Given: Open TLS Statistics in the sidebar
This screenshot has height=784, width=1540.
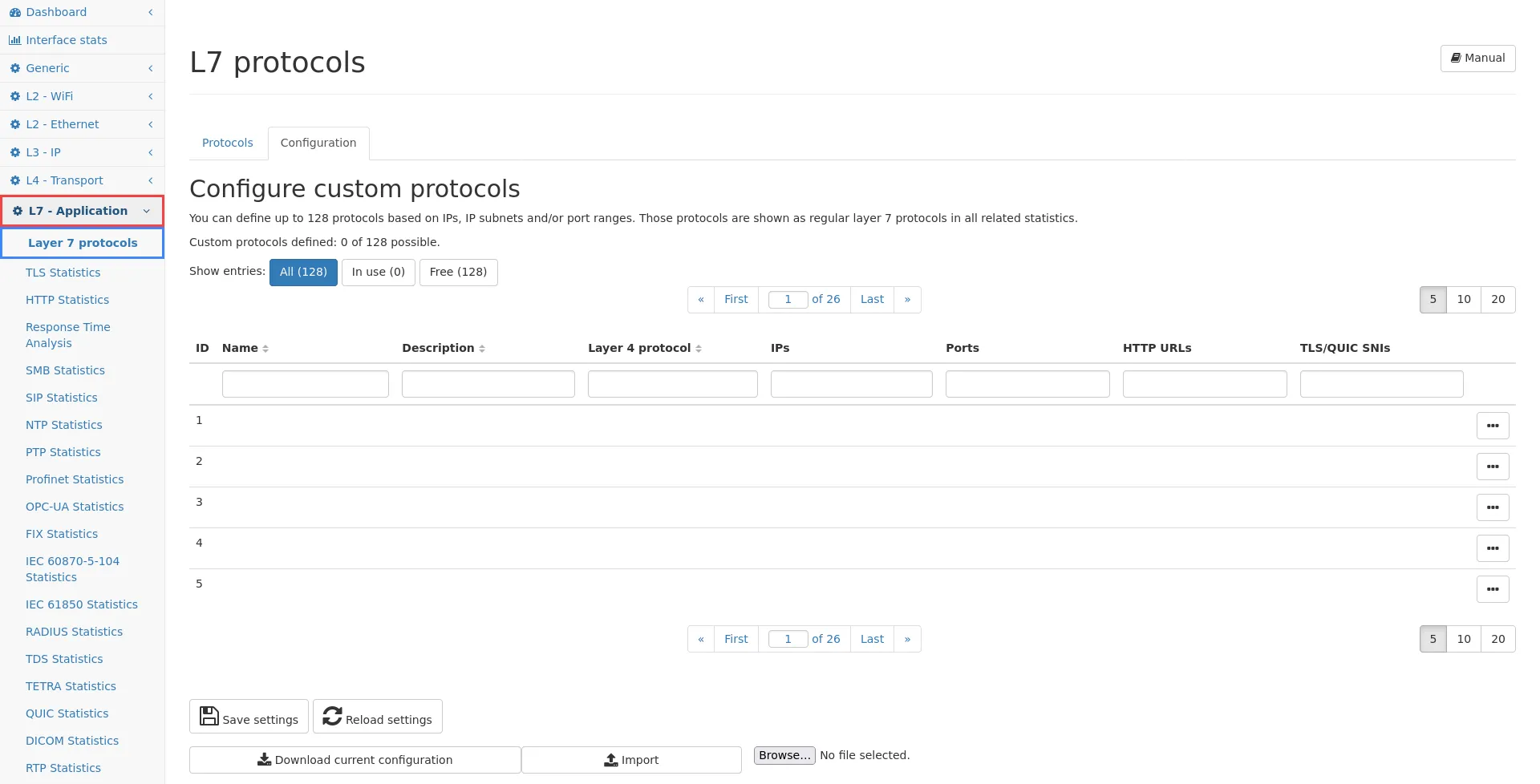Looking at the screenshot, I should click(x=63, y=273).
